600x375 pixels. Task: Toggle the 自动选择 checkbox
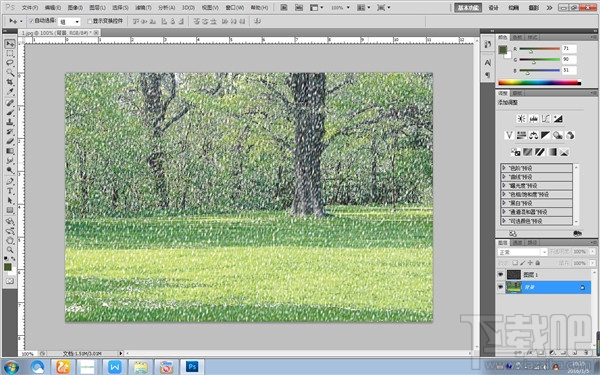[32, 21]
